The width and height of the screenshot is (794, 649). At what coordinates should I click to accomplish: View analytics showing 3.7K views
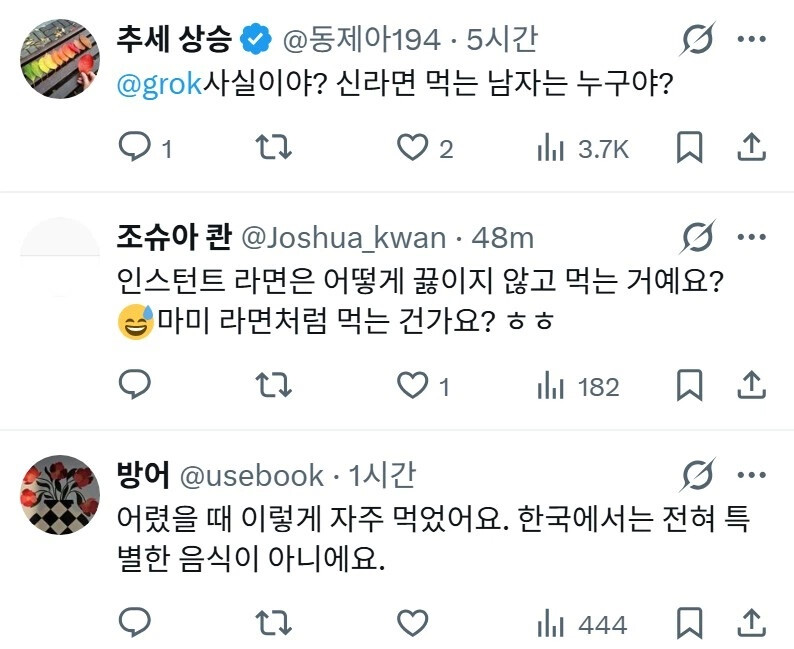click(550, 149)
